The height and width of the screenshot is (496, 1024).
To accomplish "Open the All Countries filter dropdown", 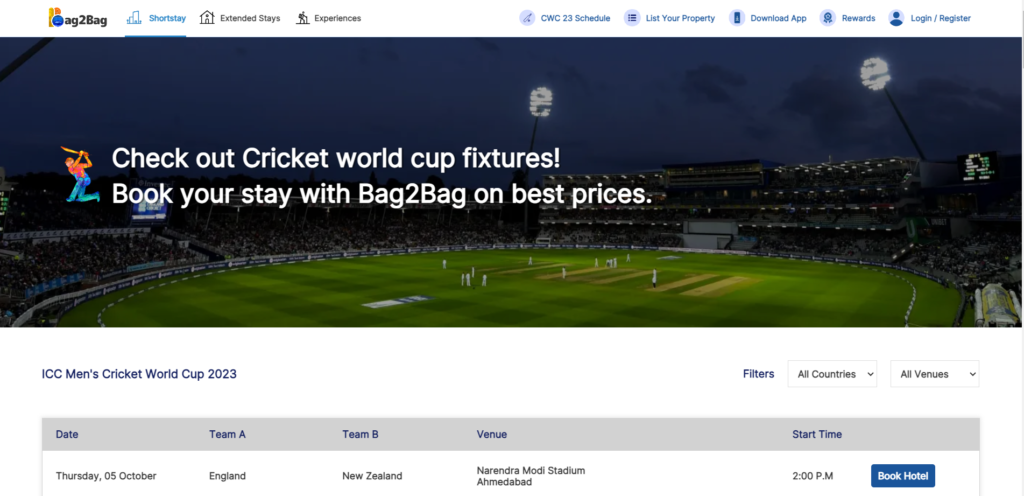I will [832, 374].
